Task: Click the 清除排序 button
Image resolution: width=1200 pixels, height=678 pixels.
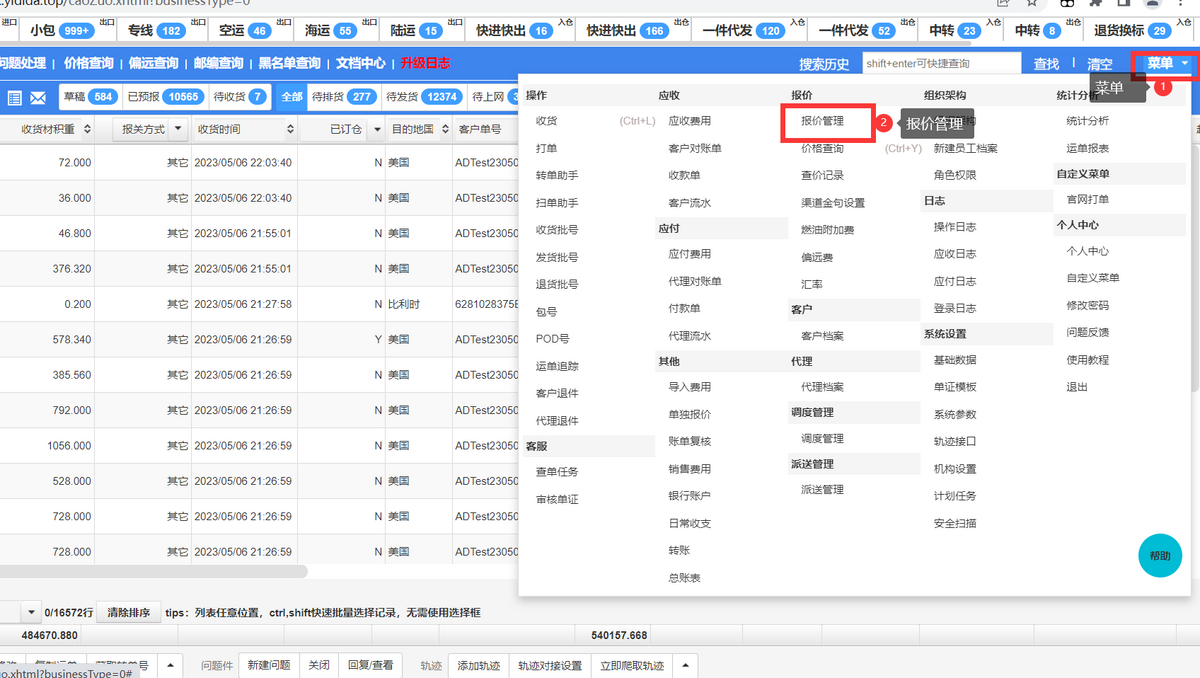Action: coord(129,612)
